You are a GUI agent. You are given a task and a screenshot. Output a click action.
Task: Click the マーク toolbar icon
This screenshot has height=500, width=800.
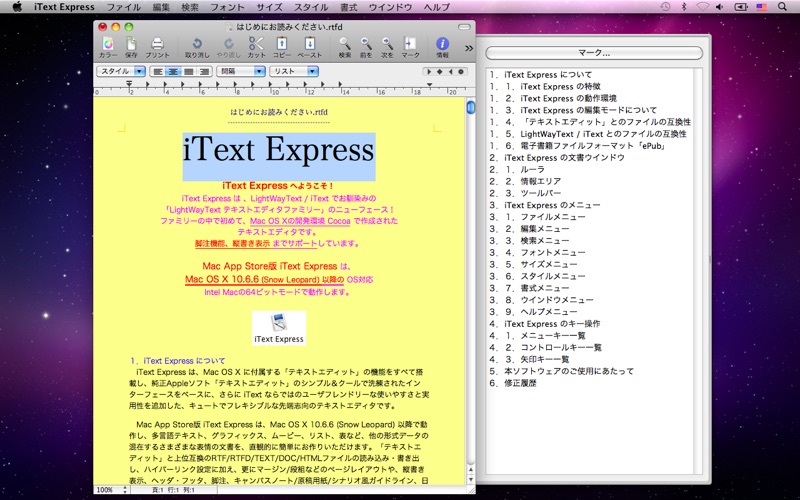410,47
